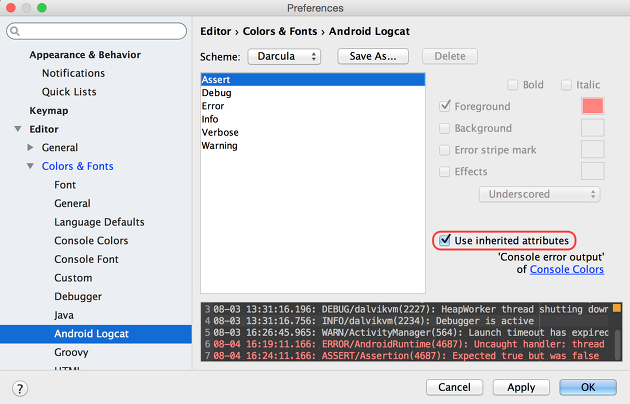This screenshot has height=404, width=630.
Task: Open the Custom colors page
Action: [73, 278]
